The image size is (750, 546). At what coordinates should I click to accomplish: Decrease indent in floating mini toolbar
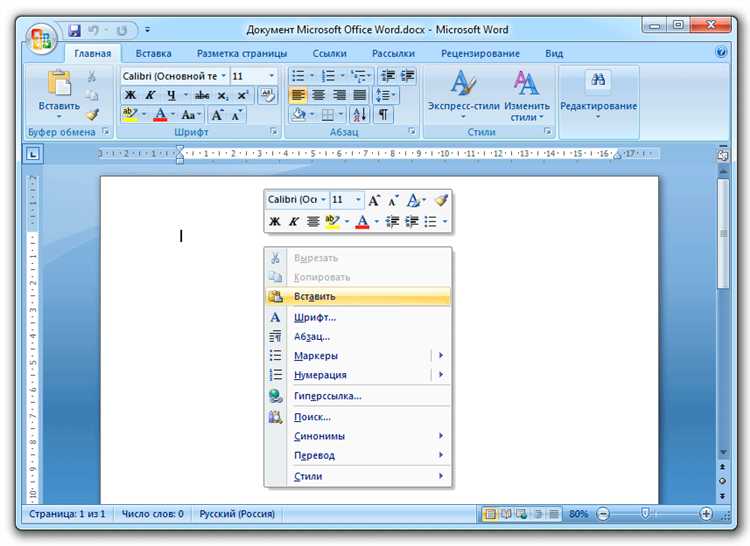(x=392, y=222)
